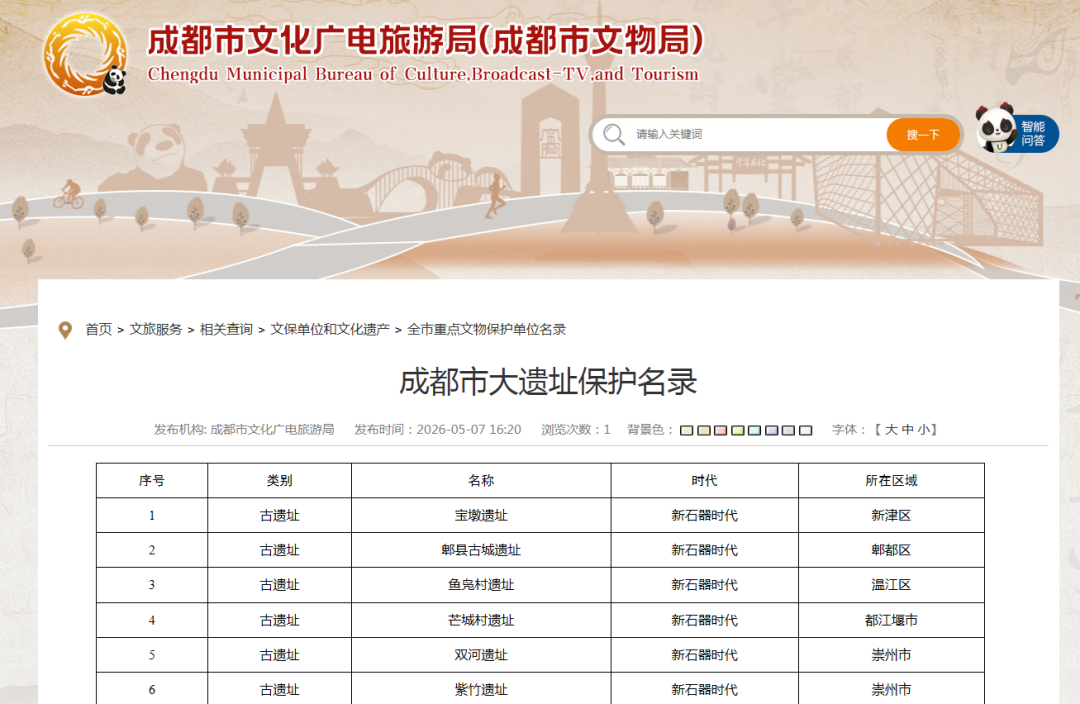Select the green background color swatch
1080x704 pixels.
pos(738,431)
